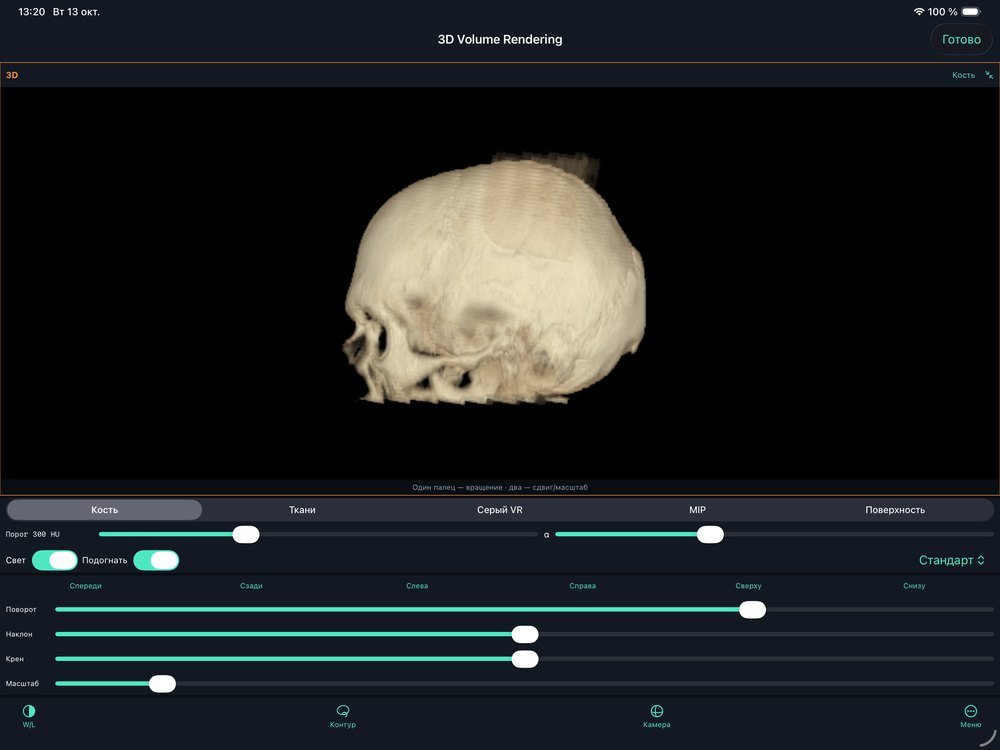Tap the Готово done button
This screenshot has width=1000, height=750.
961,40
